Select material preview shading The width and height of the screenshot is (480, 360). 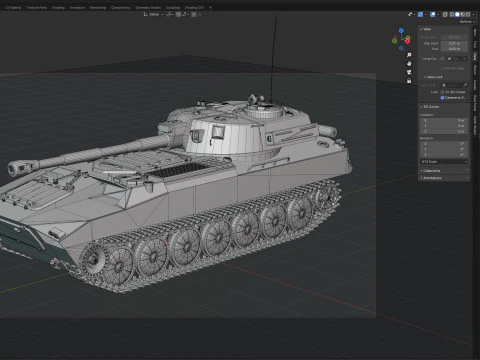pos(463,14)
